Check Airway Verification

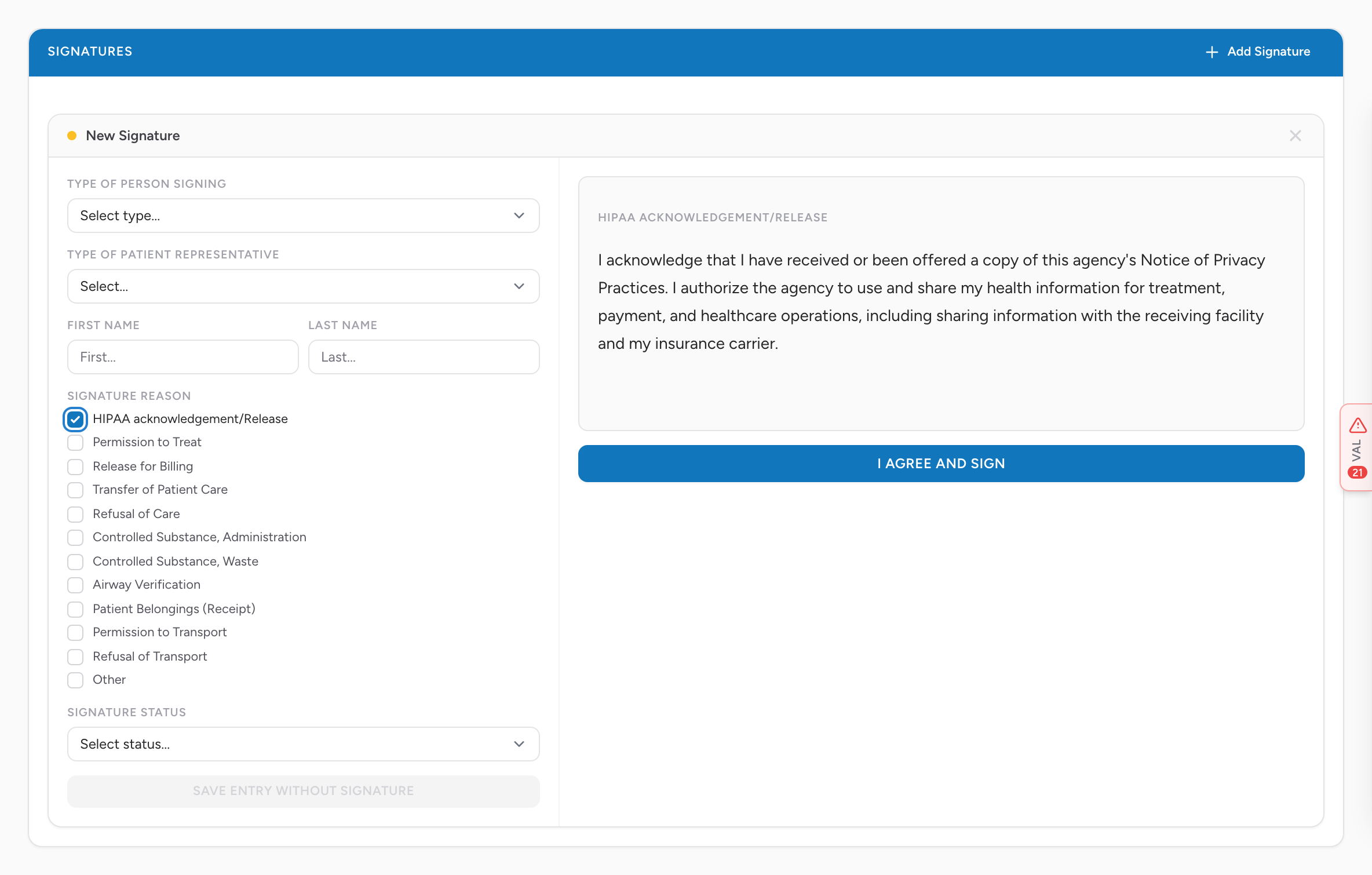[75, 585]
